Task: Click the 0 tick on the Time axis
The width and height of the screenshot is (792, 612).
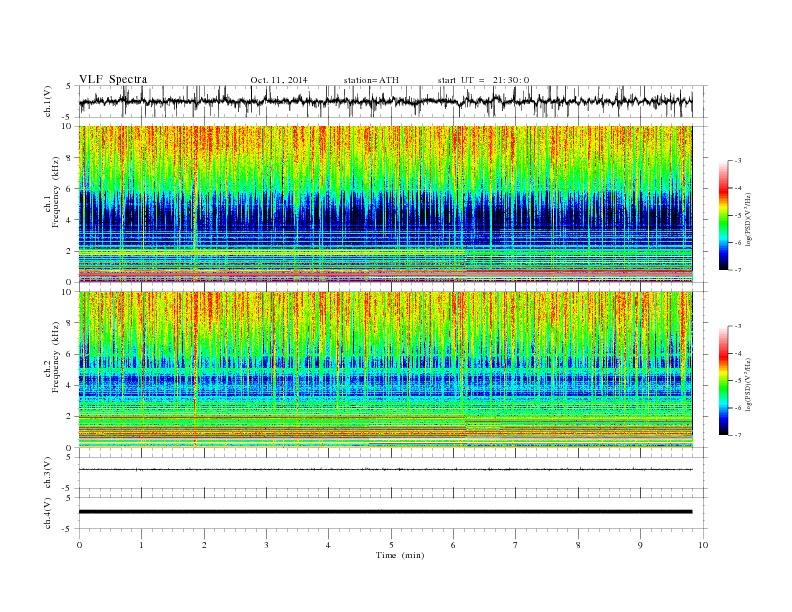Action: click(79, 545)
